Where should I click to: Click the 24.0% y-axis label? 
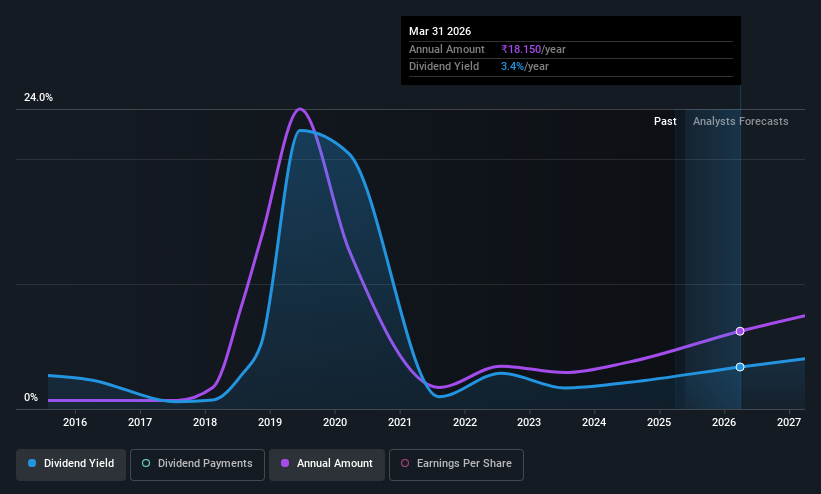[x=38, y=97]
